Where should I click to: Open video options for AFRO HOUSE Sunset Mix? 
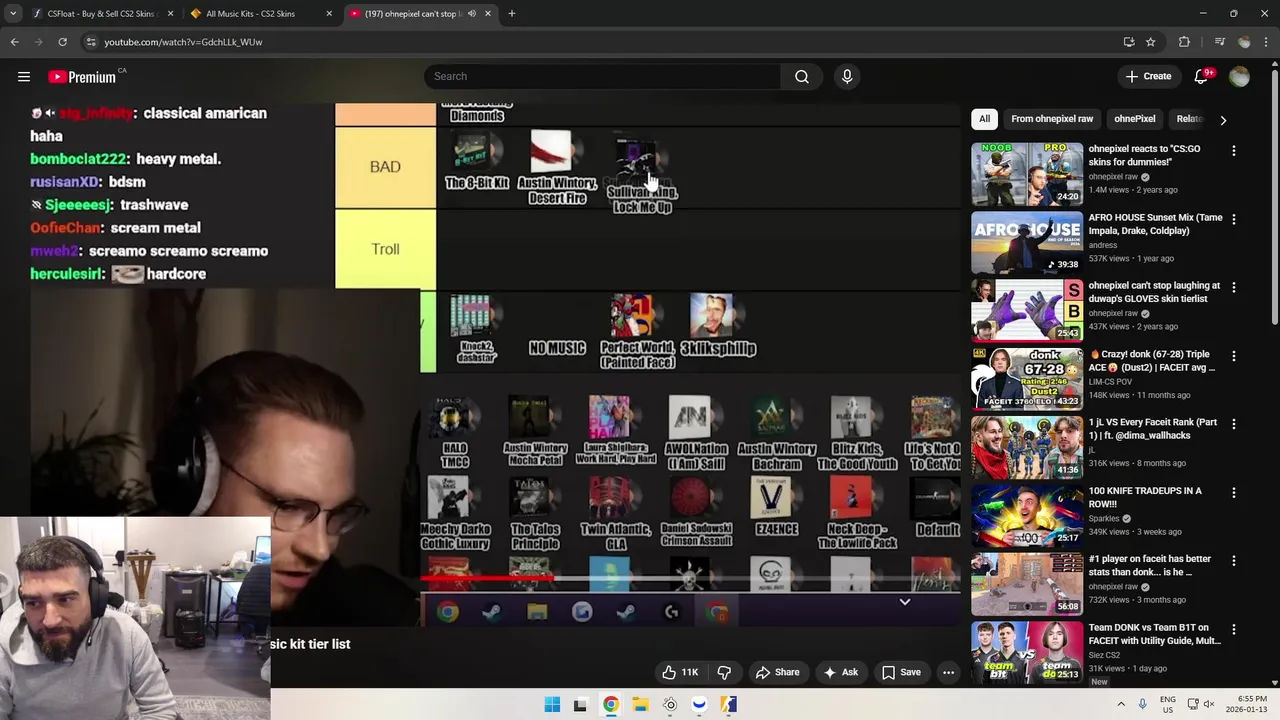(x=1233, y=219)
